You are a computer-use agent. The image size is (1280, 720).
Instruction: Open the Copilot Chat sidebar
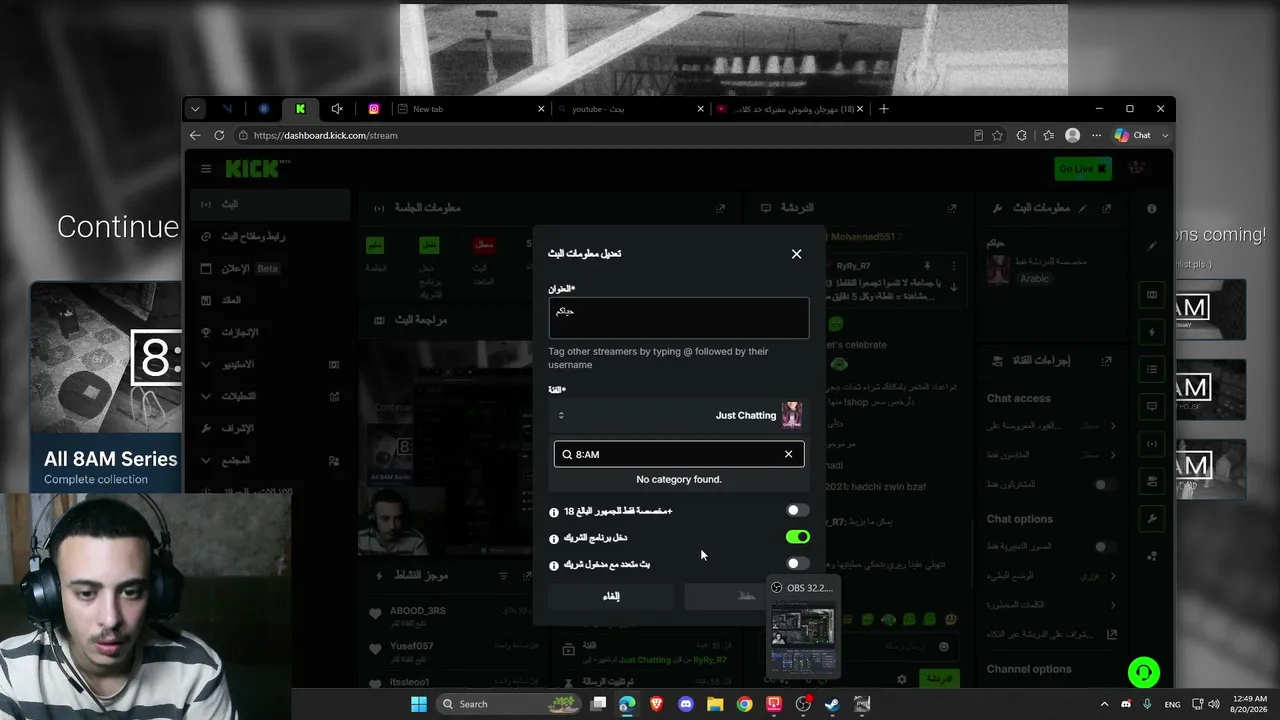[x=1133, y=135]
